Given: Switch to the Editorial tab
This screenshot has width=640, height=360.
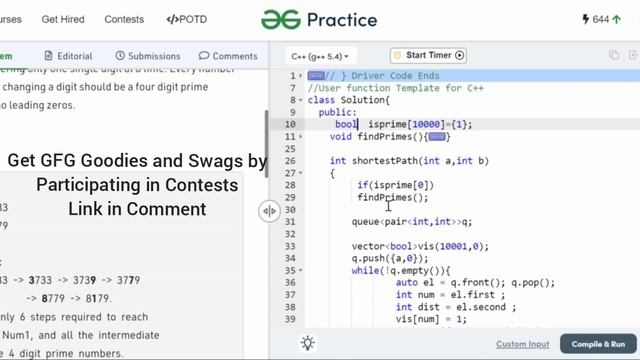Looking at the screenshot, I should click(69, 56).
